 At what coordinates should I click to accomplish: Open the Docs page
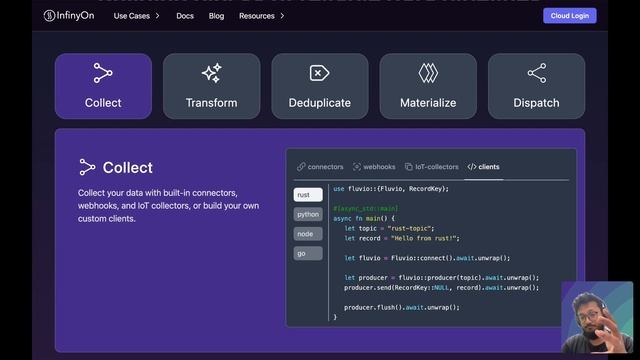tap(185, 16)
